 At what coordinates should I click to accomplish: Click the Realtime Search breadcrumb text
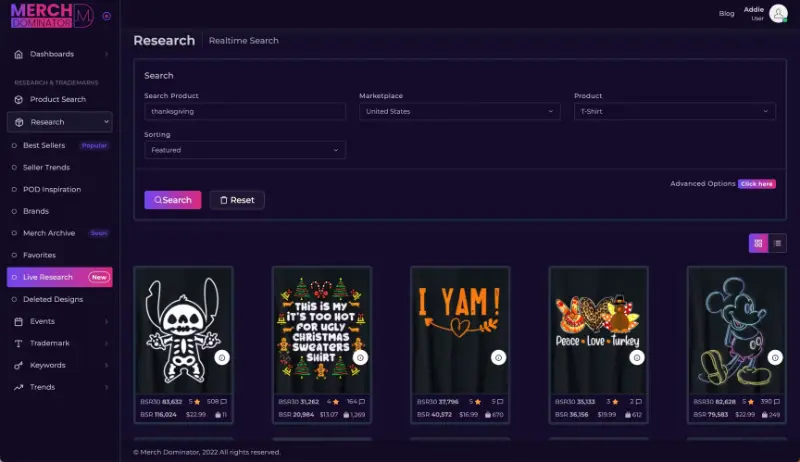pos(243,41)
